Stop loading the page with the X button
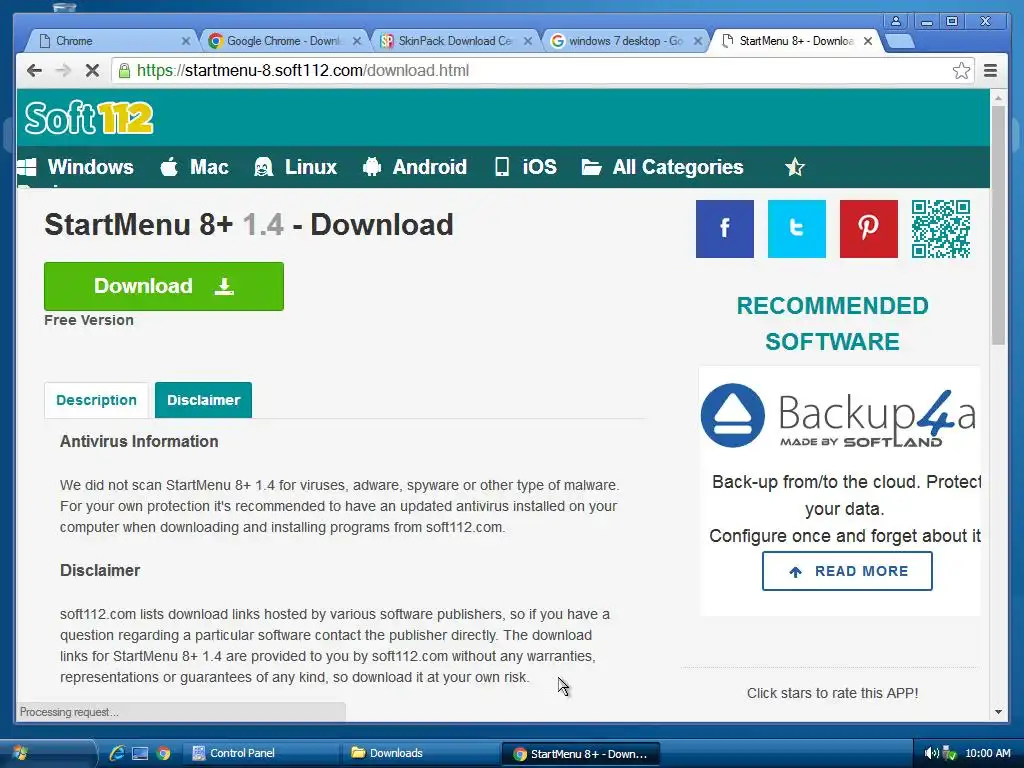This screenshot has width=1024, height=768. [92, 71]
